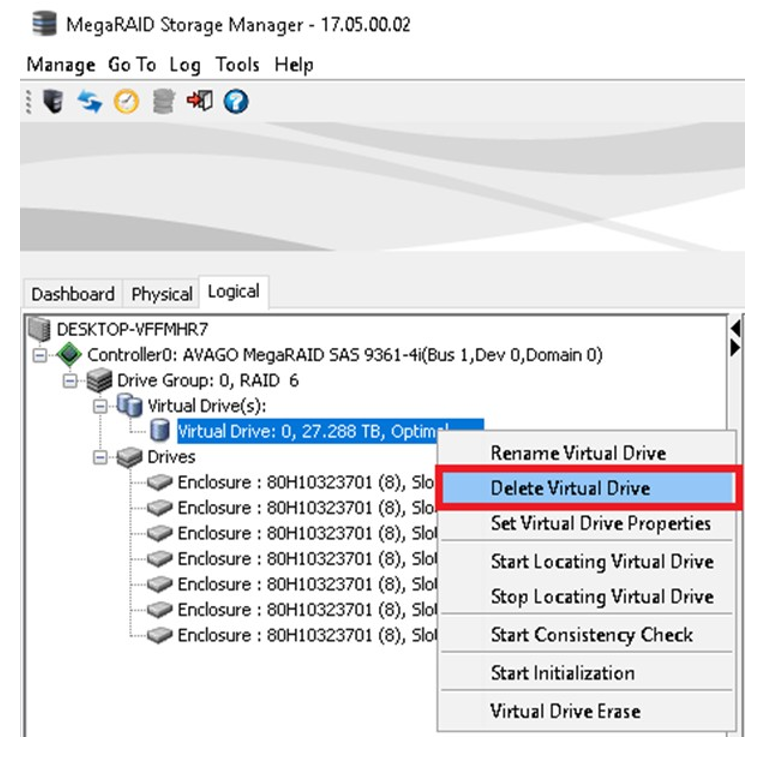Open the Go To menu
This screenshot has width=771, height=763.
click(x=132, y=64)
